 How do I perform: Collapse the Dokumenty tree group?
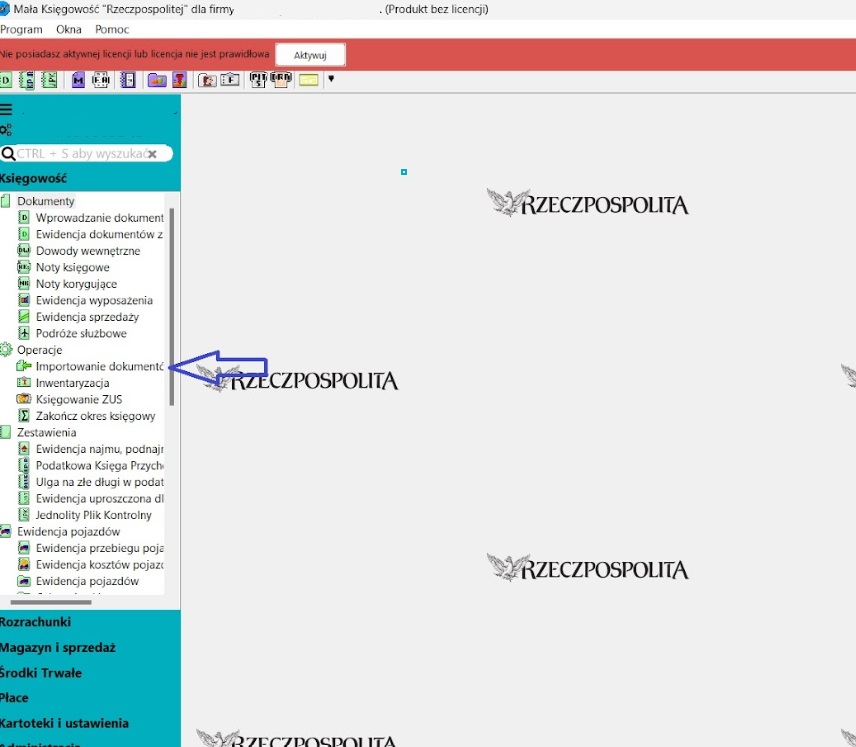[x=45, y=201]
